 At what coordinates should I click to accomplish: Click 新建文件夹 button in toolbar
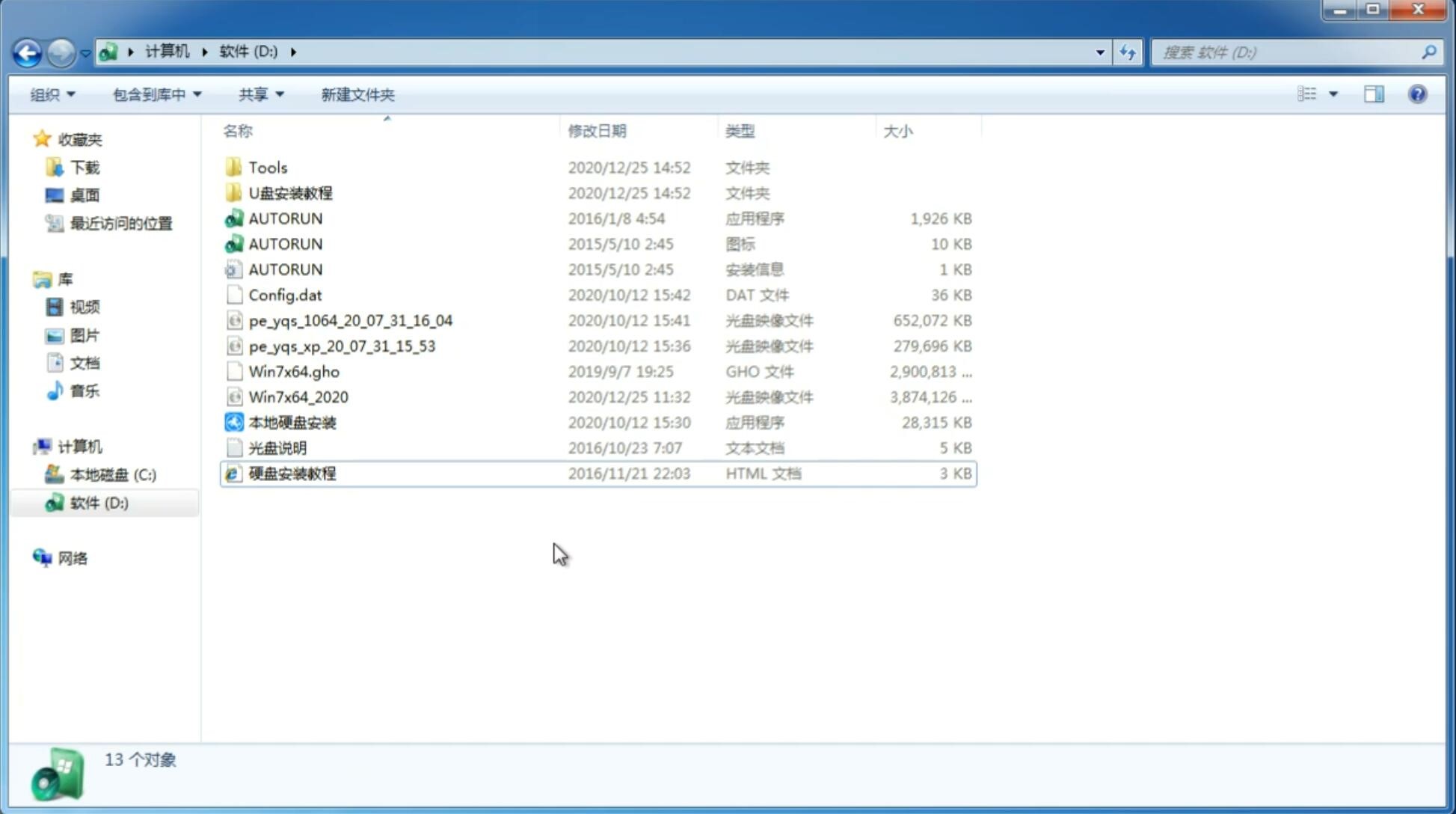pyautogui.click(x=357, y=94)
